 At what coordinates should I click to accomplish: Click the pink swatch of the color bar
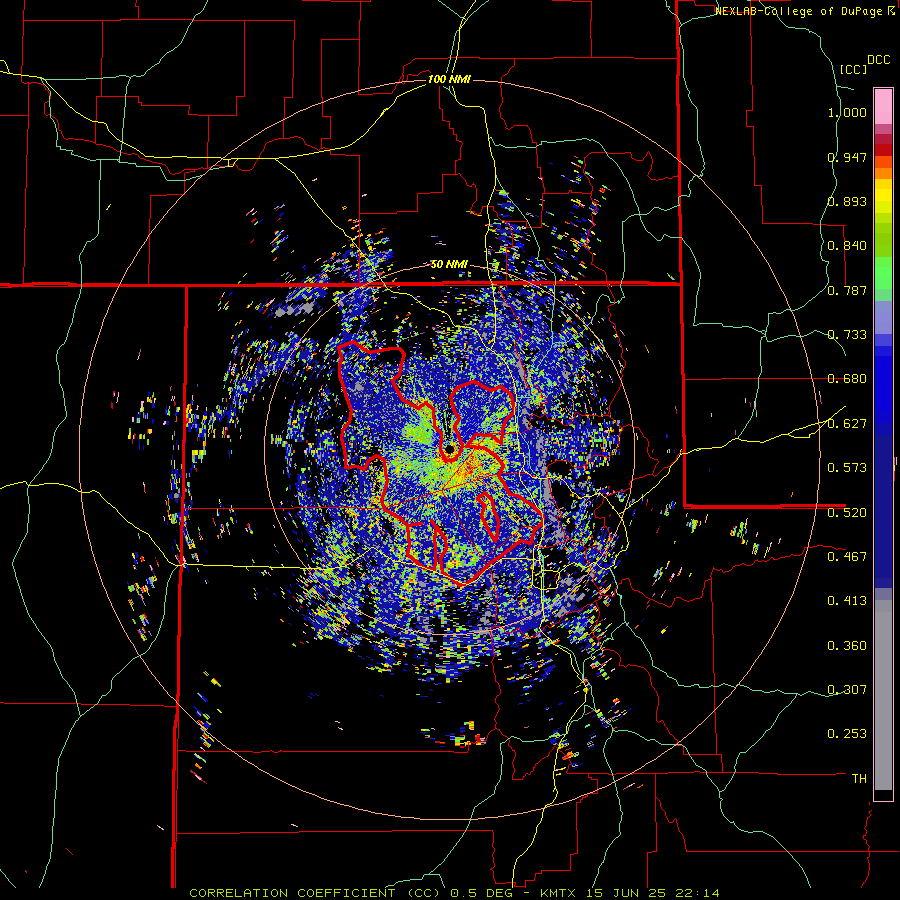click(x=883, y=106)
